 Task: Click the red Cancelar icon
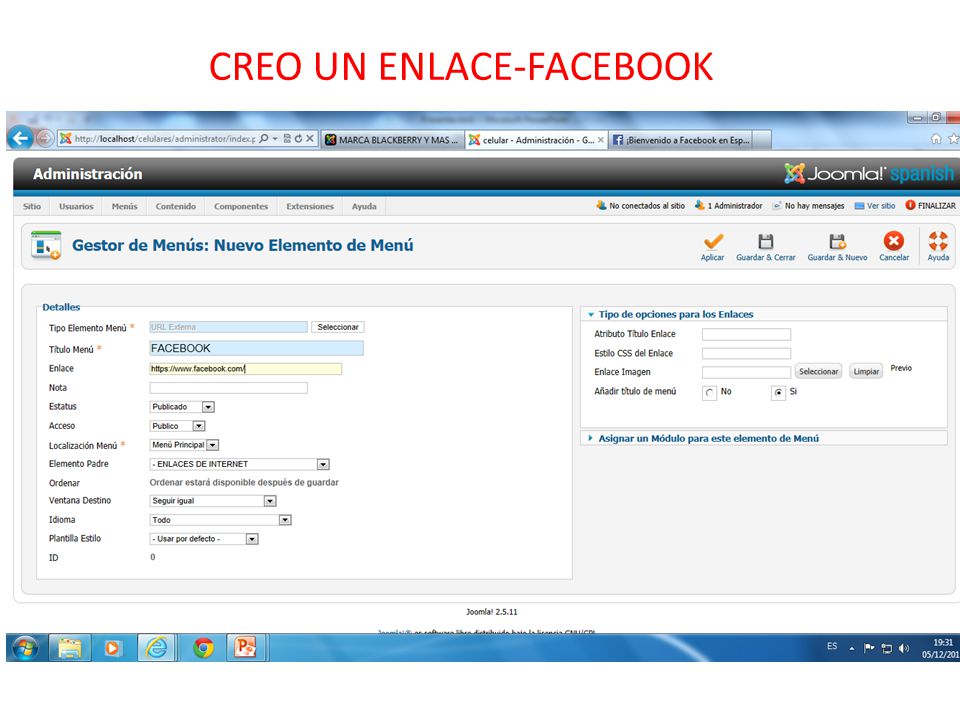(x=894, y=241)
